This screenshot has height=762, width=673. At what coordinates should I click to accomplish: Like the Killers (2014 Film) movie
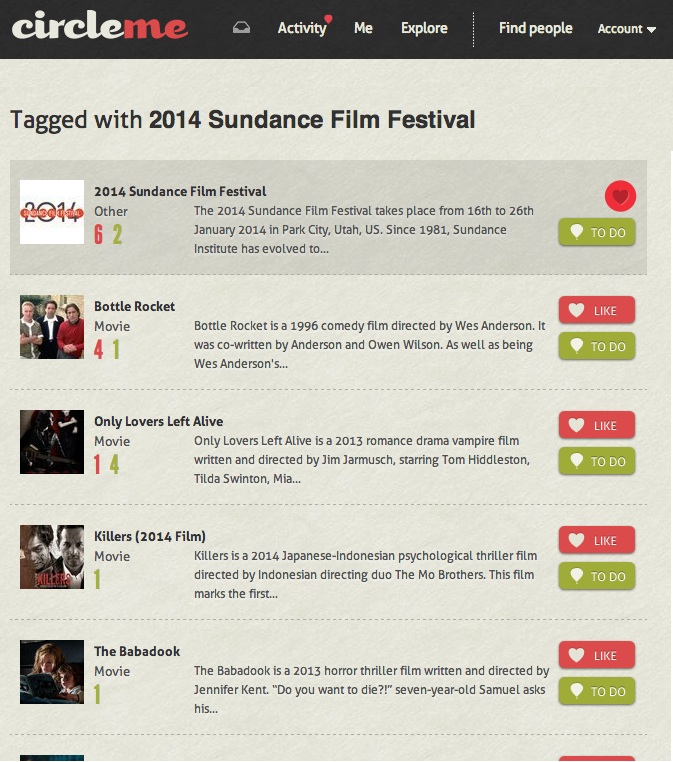596,541
